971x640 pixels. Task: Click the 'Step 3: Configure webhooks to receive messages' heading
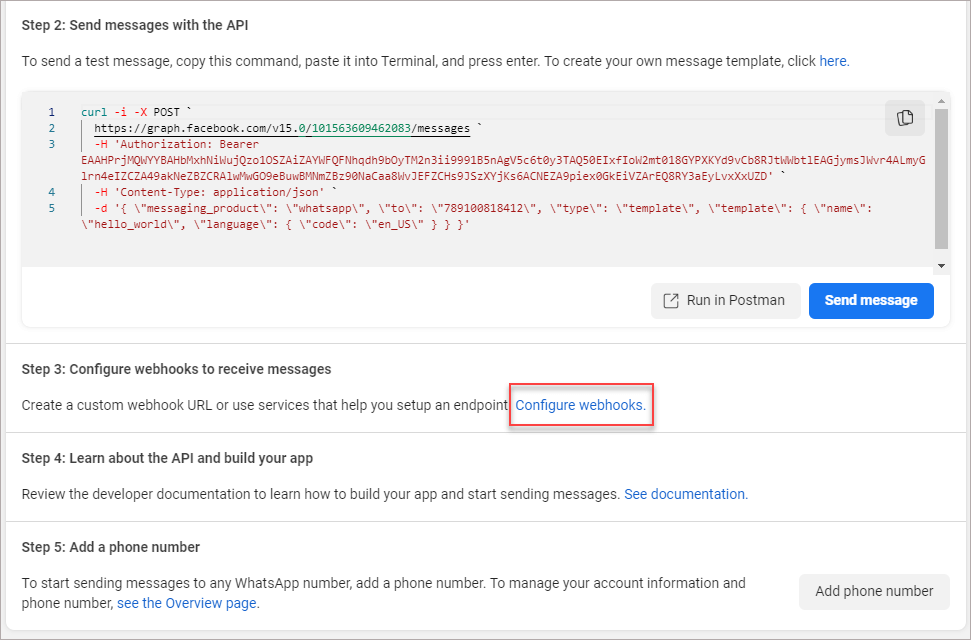pyautogui.click(x=176, y=369)
